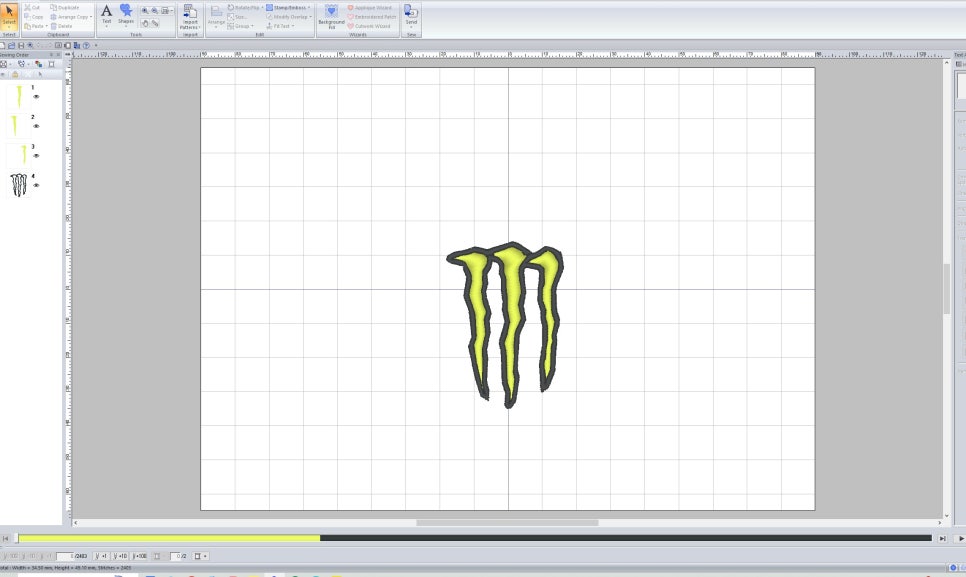Select sewing order thumbnail 2
Image resolution: width=966 pixels, height=577 pixels.
pyautogui.click(x=18, y=126)
